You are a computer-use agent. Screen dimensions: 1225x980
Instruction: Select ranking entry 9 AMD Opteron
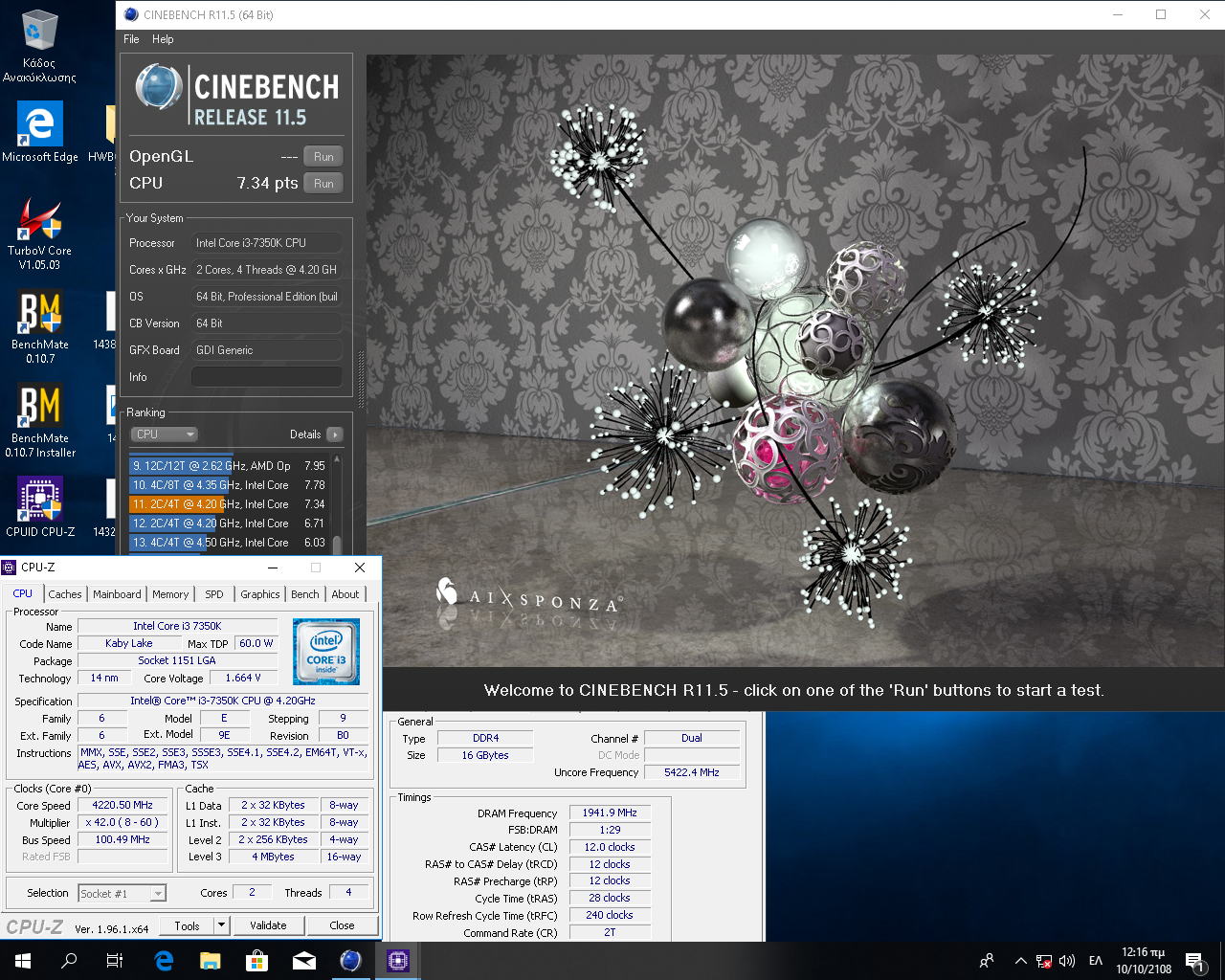click(229, 466)
